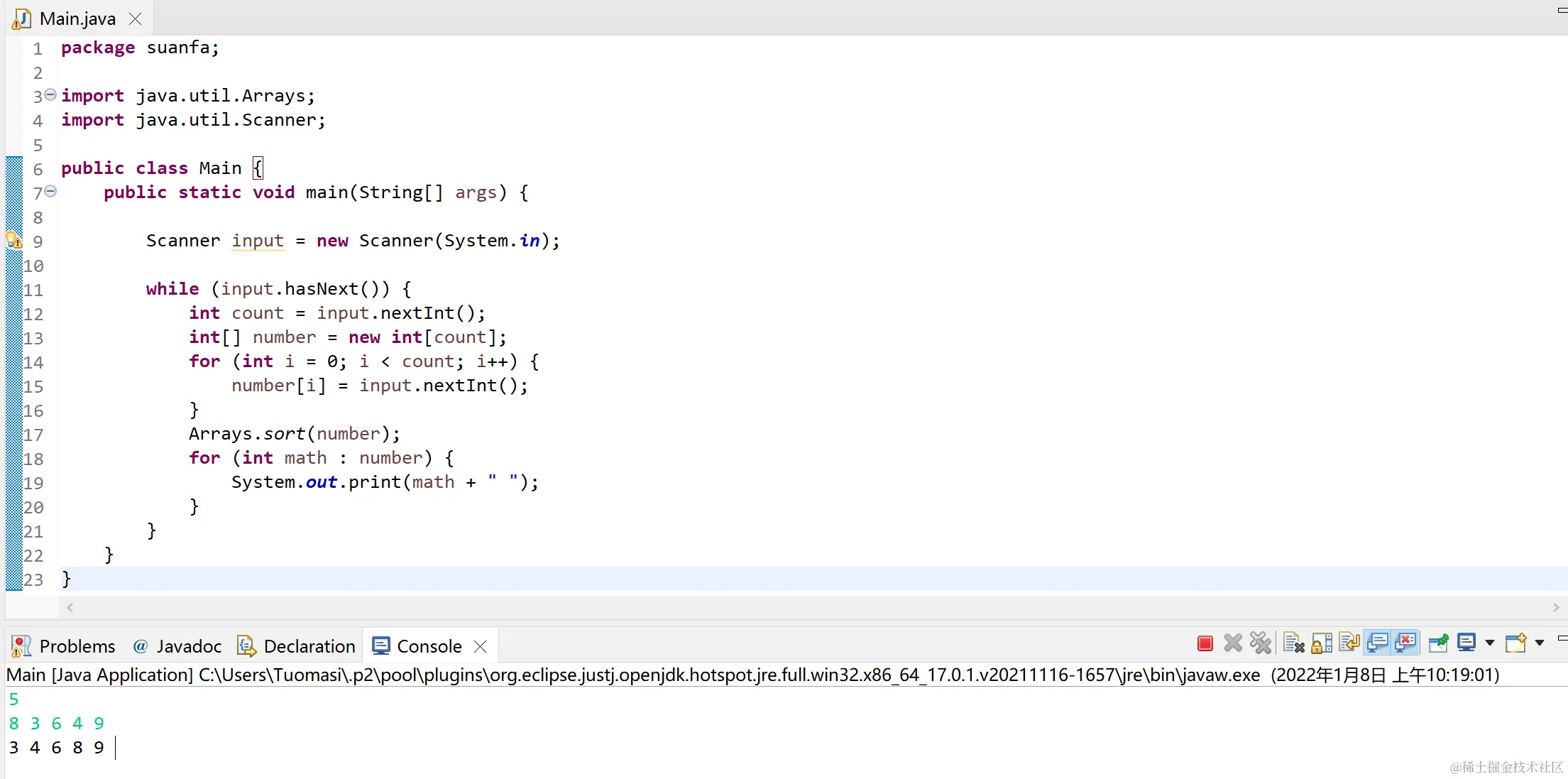
Task: Click Remove All Terminated Launches icon
Action: coord(1261,643)
